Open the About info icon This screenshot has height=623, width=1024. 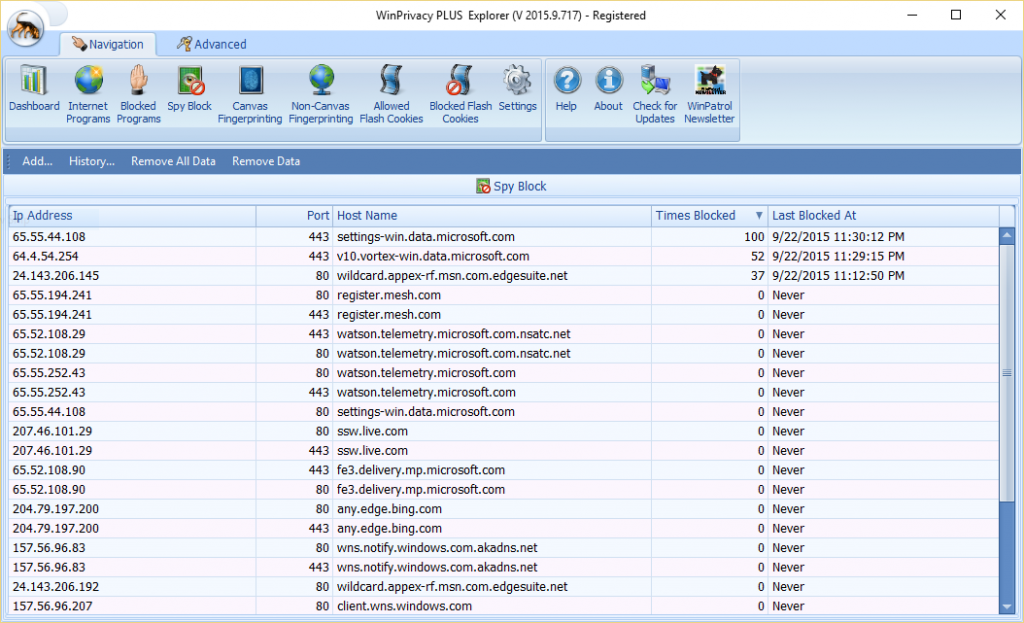[608, 89]
